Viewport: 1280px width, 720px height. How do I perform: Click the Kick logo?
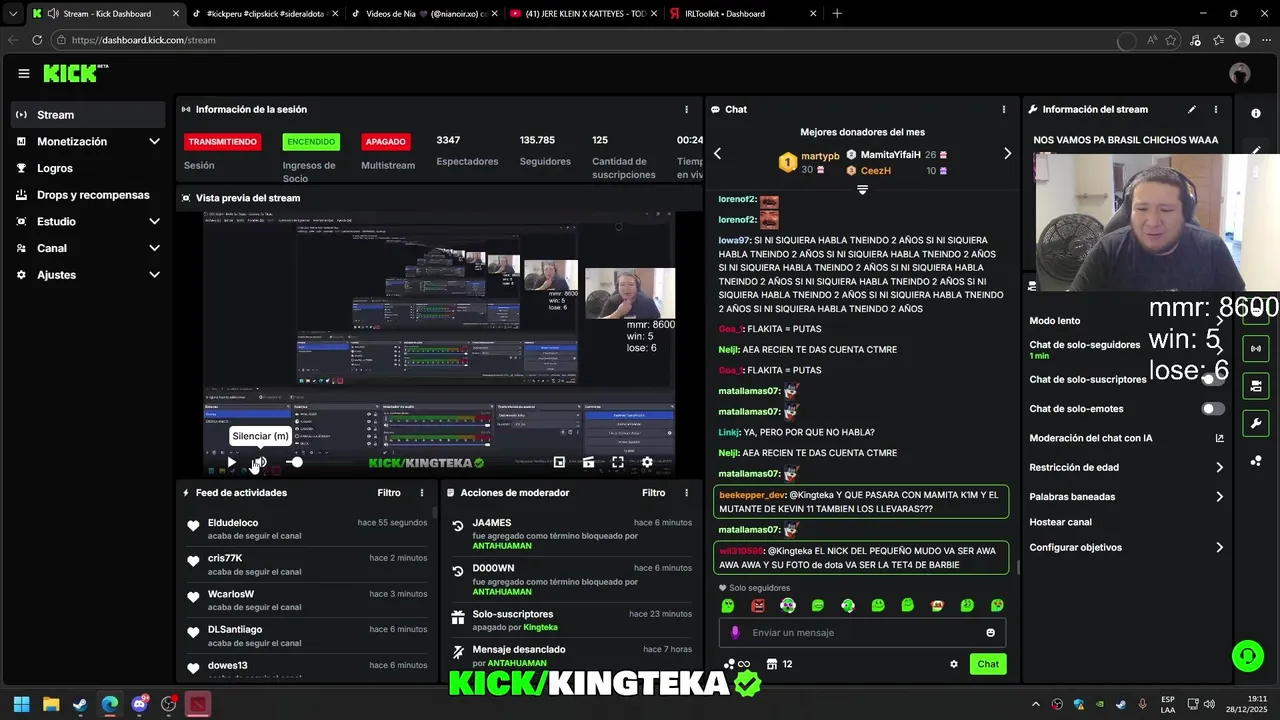click(x=75, y=73)
